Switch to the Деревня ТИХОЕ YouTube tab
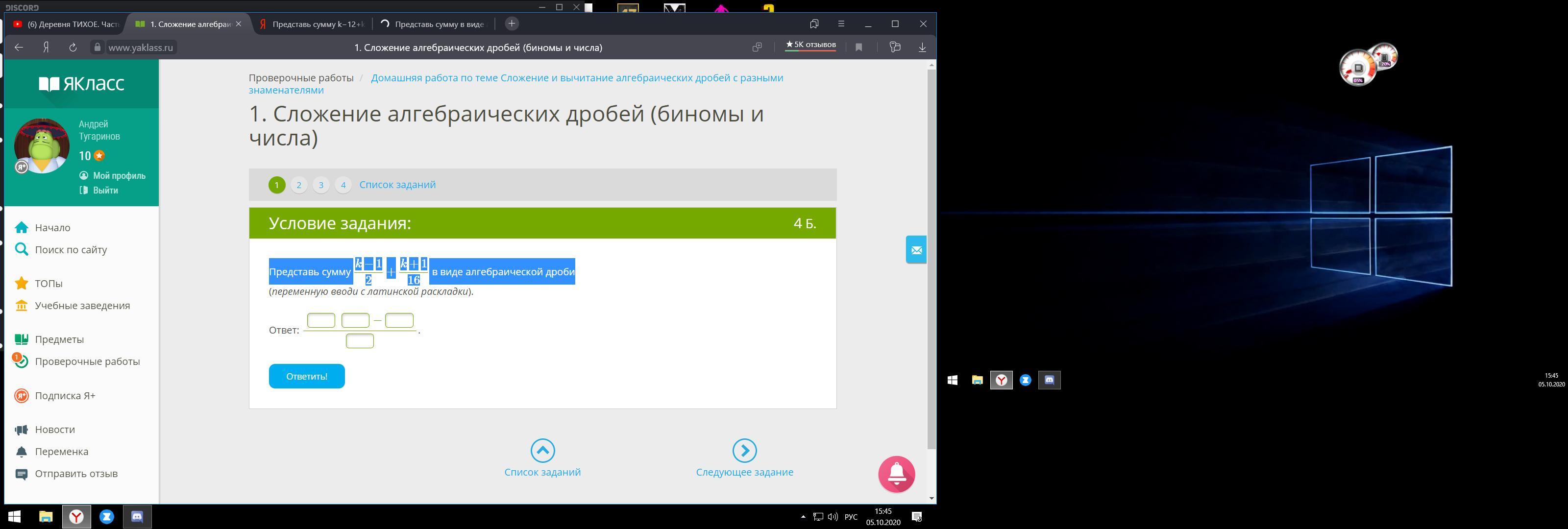The height and width of the screenshot is (529, 1568). (x=66, y=24)
